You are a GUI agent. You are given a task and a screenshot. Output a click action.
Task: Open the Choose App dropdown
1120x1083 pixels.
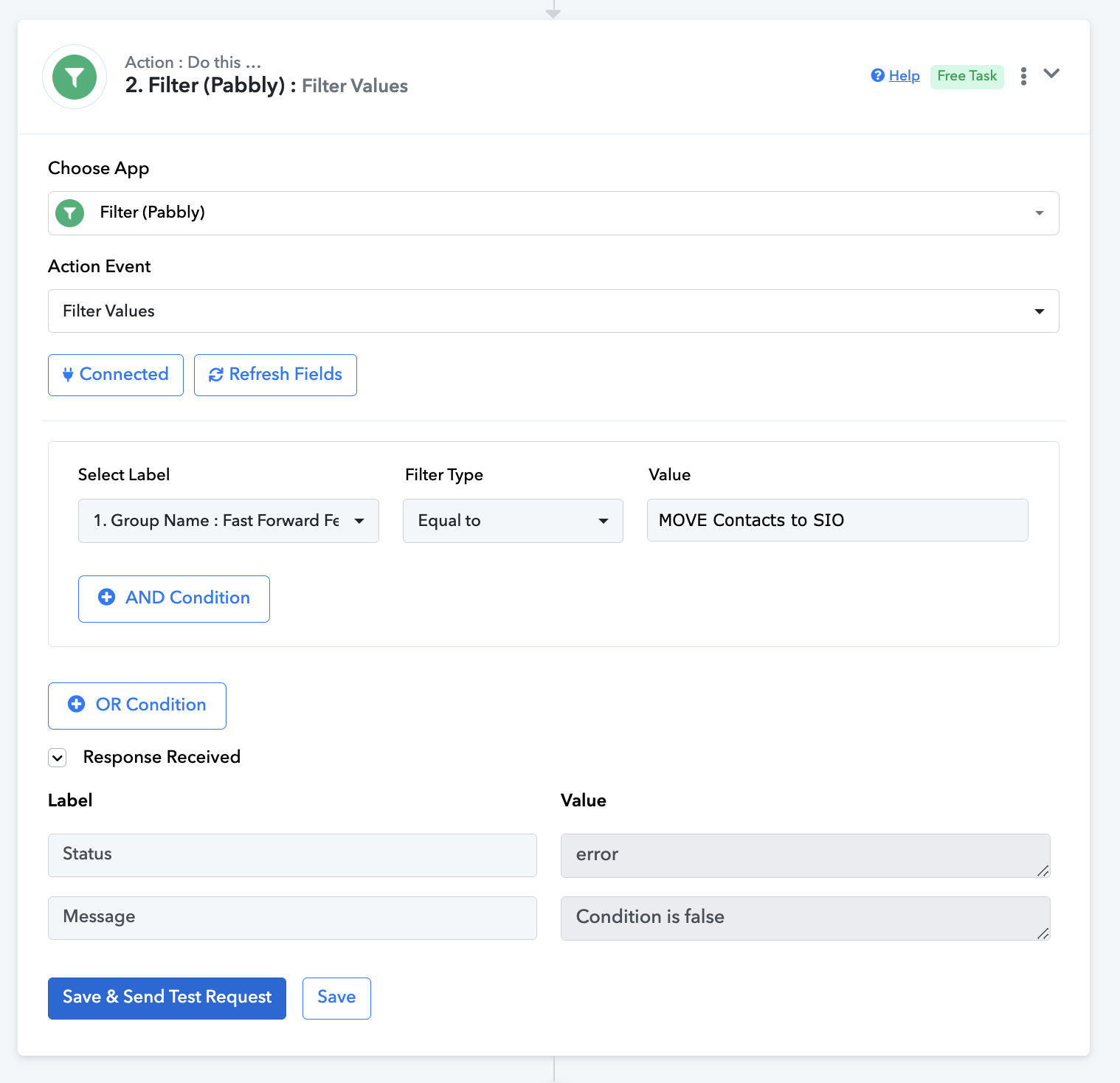(x=553, y=213)
